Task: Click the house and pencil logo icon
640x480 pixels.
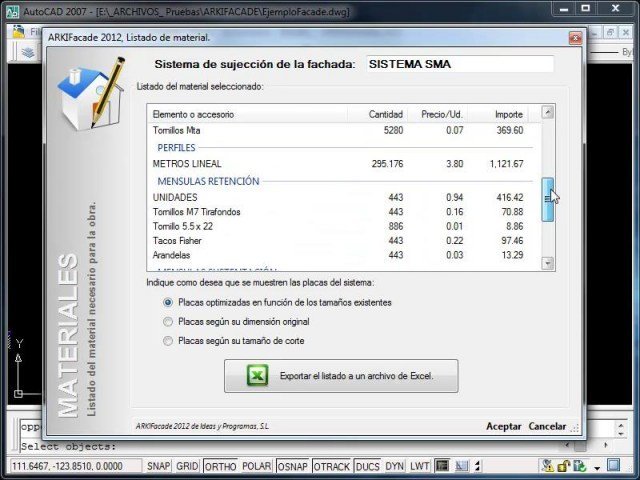Action: (91, 94)
